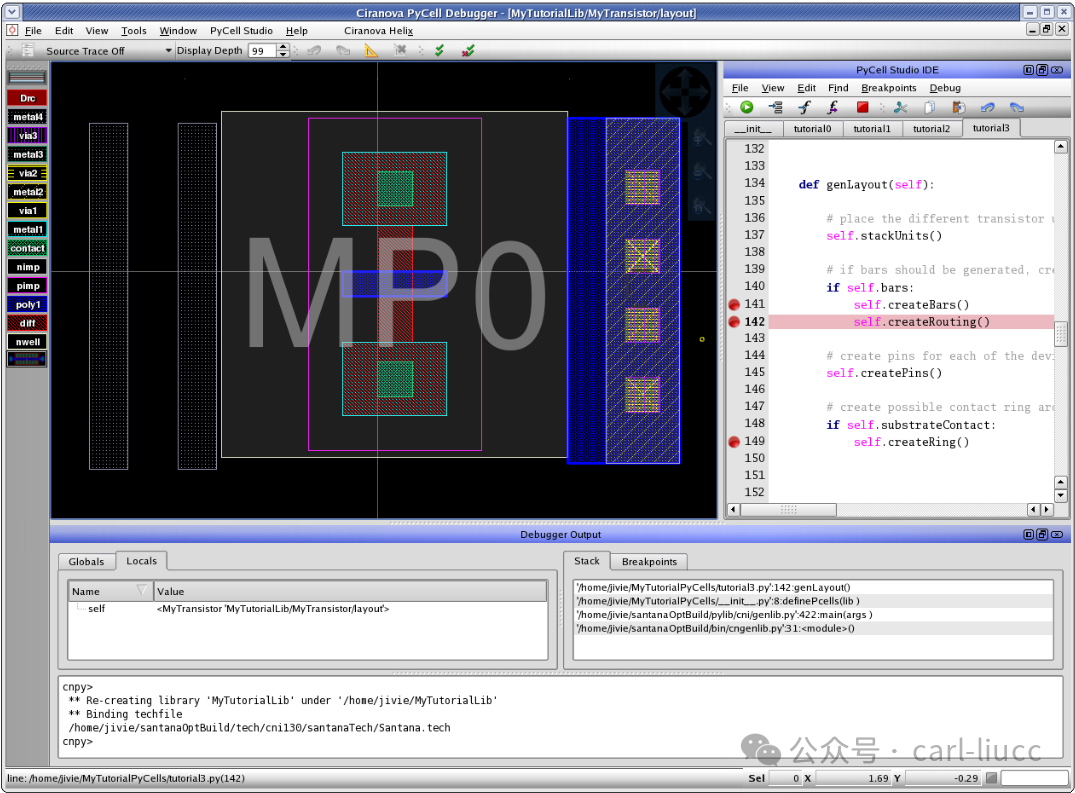1075x793 pixels.
Task: Toggle the via2 layer visibility
Action: (27, 173)
